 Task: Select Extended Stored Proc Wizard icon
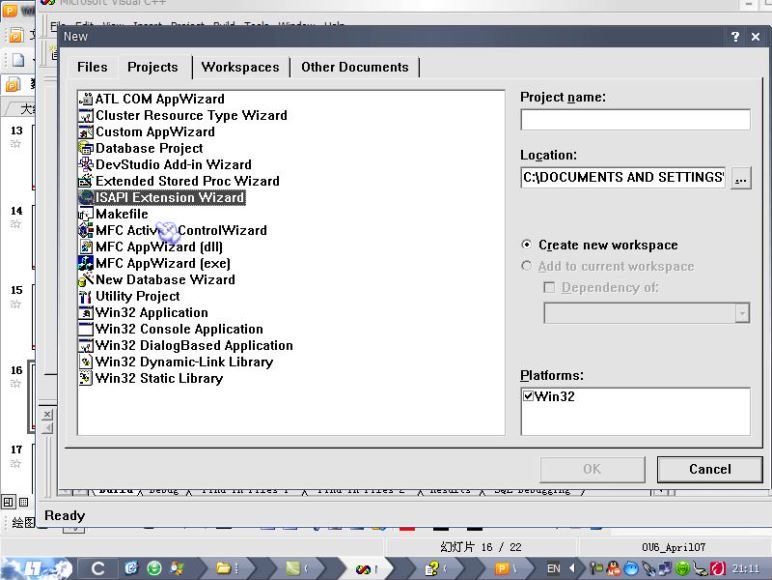coord(86,181)
